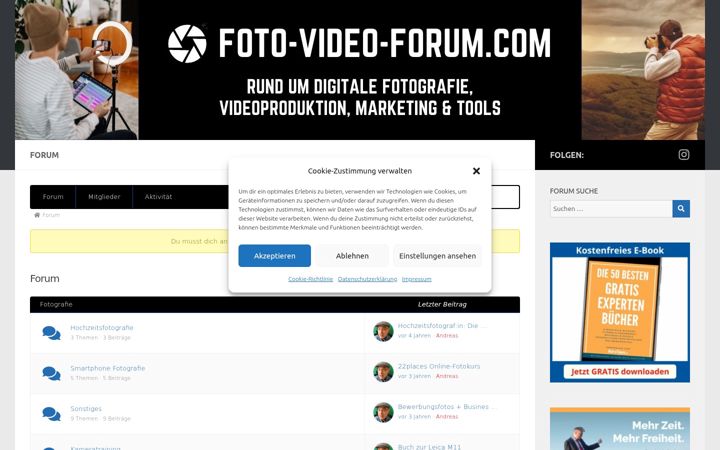Screen dimensions: 720x450
Task: Open the Cookie-Richtlinie link
Action: click(310, 279)
